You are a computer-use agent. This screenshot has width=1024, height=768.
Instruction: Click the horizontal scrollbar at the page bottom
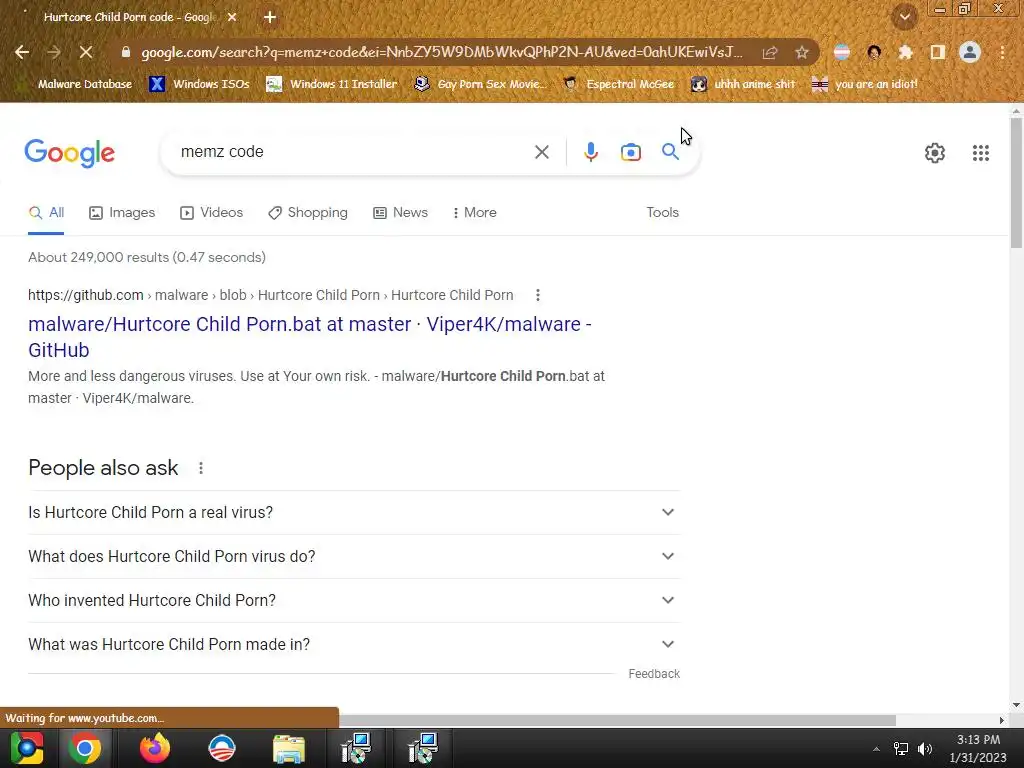617,720
